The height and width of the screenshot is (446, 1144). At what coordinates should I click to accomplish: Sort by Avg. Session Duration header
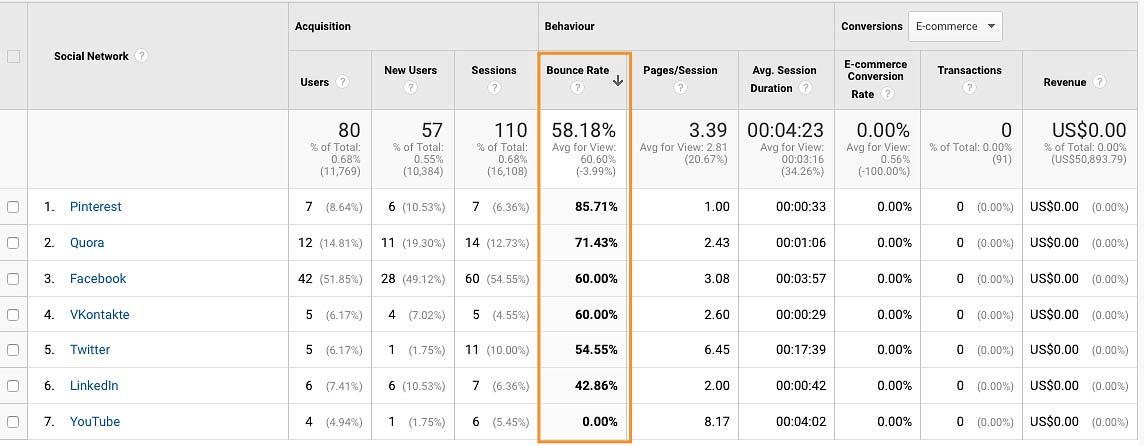785,79
